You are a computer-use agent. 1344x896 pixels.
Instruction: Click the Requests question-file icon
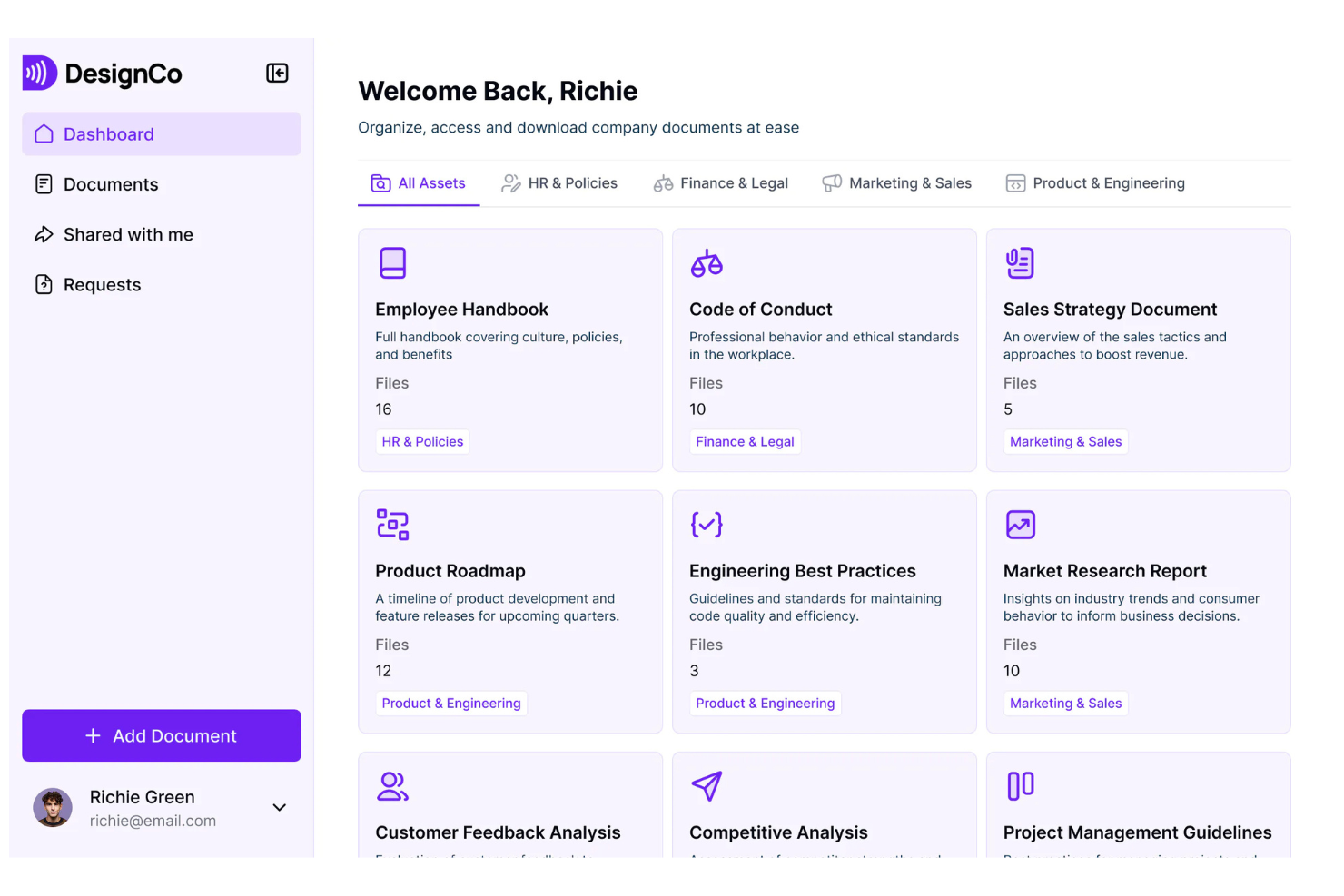tap(44, 285)
